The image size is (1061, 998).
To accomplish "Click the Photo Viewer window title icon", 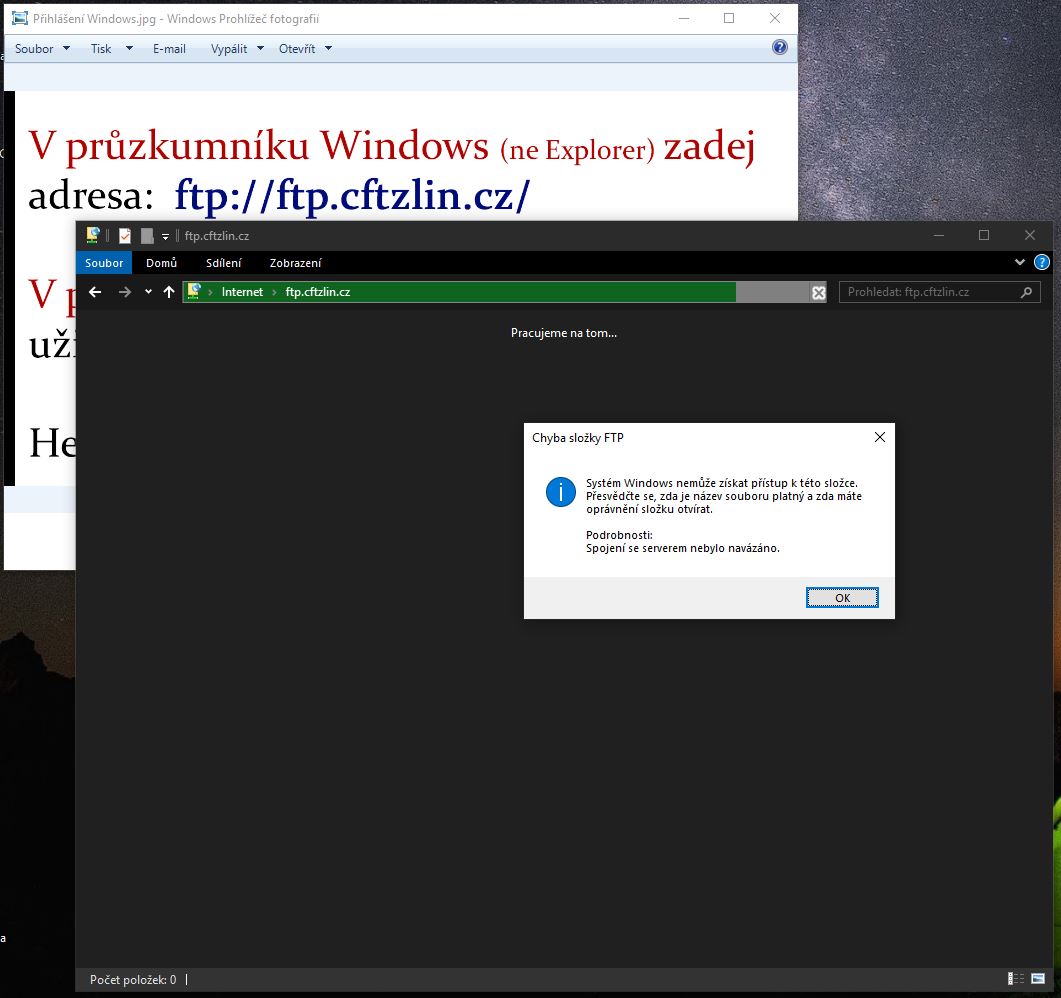I will point(20,18).
